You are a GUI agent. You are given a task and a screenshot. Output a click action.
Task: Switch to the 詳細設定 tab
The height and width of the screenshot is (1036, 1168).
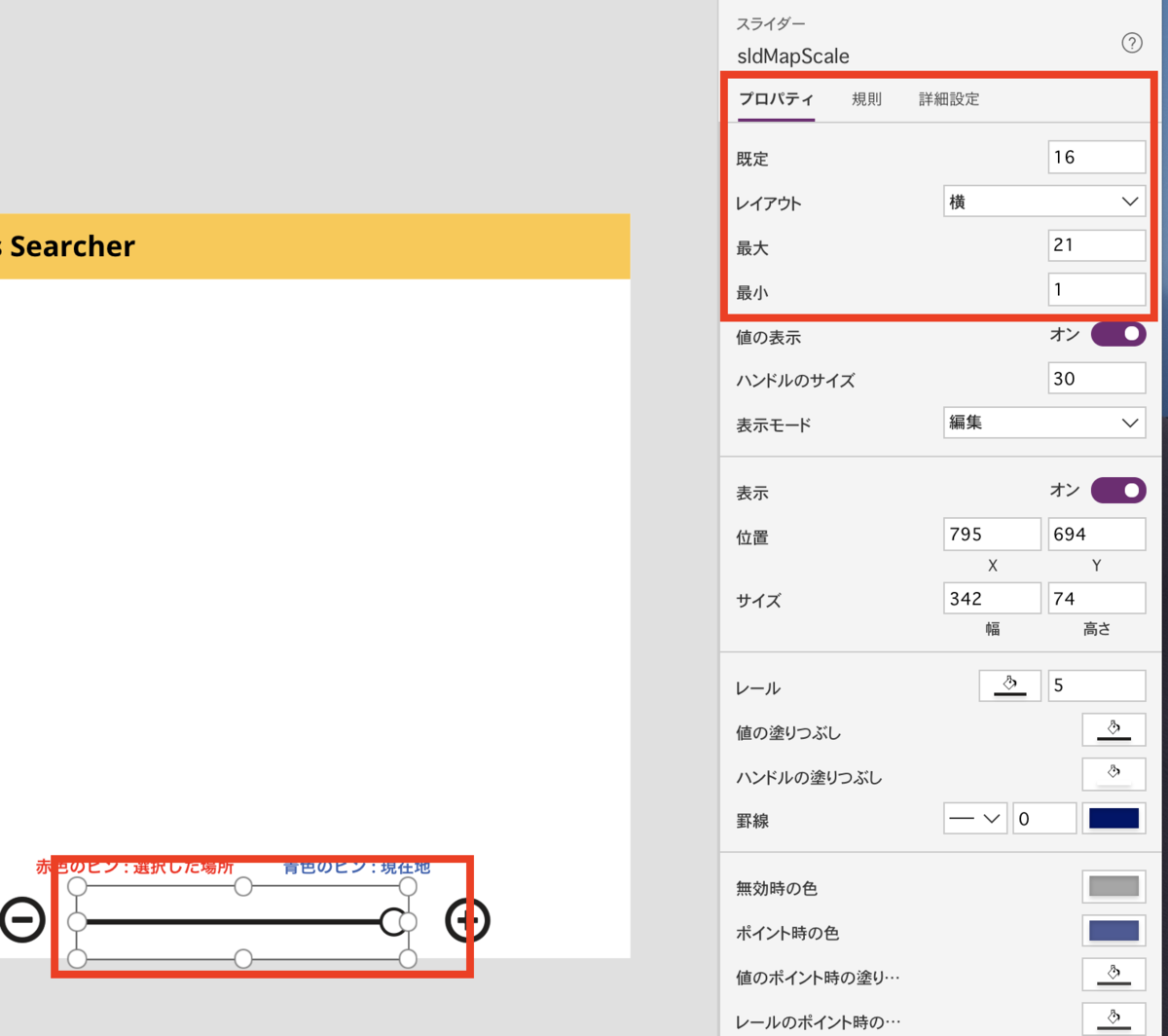point(948,98)
